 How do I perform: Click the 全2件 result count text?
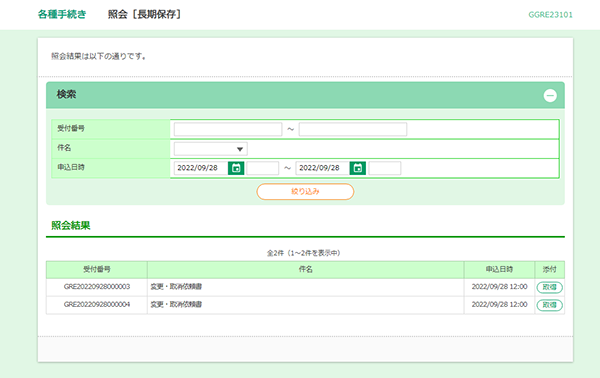304,253
